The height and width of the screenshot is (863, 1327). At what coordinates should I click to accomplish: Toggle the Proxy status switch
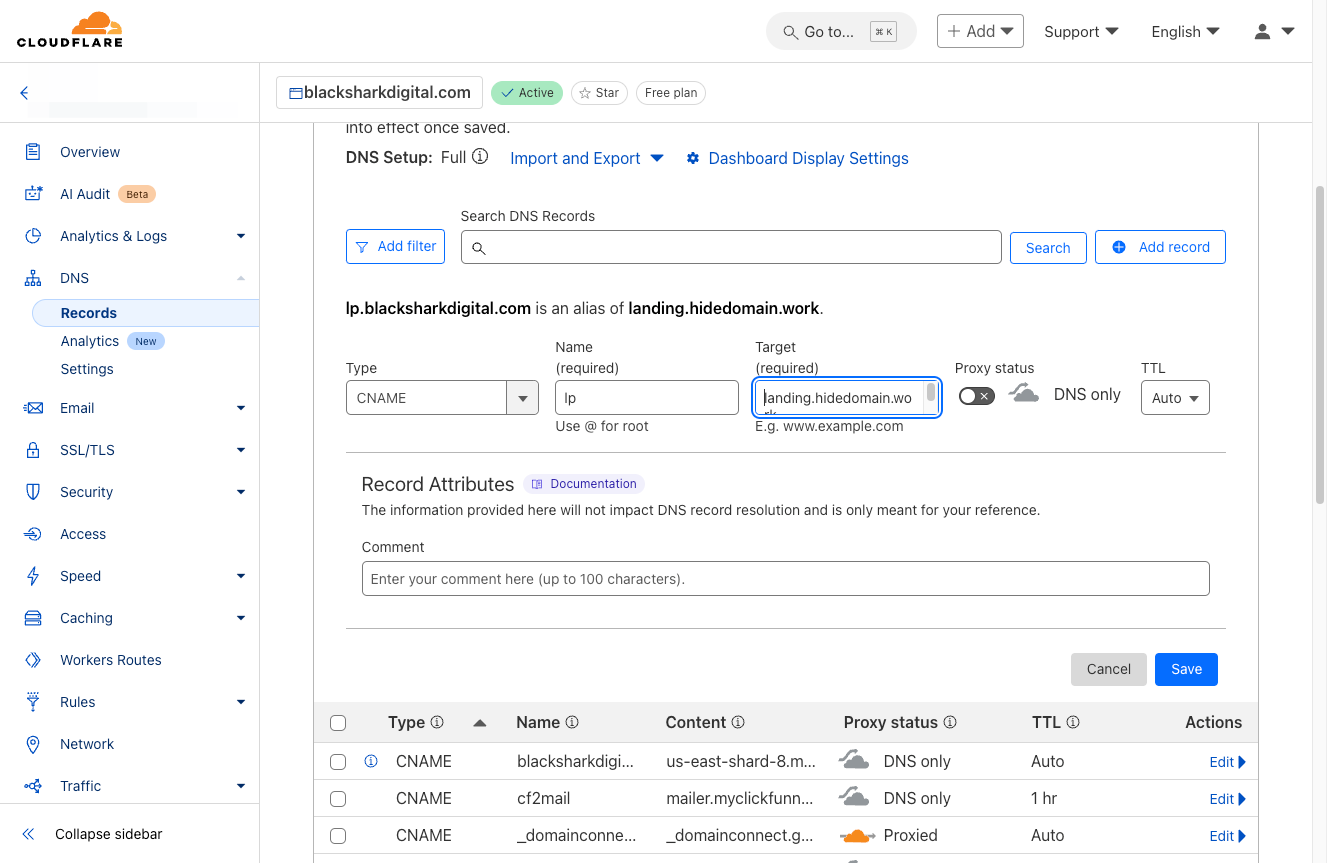tap(977, 396)
